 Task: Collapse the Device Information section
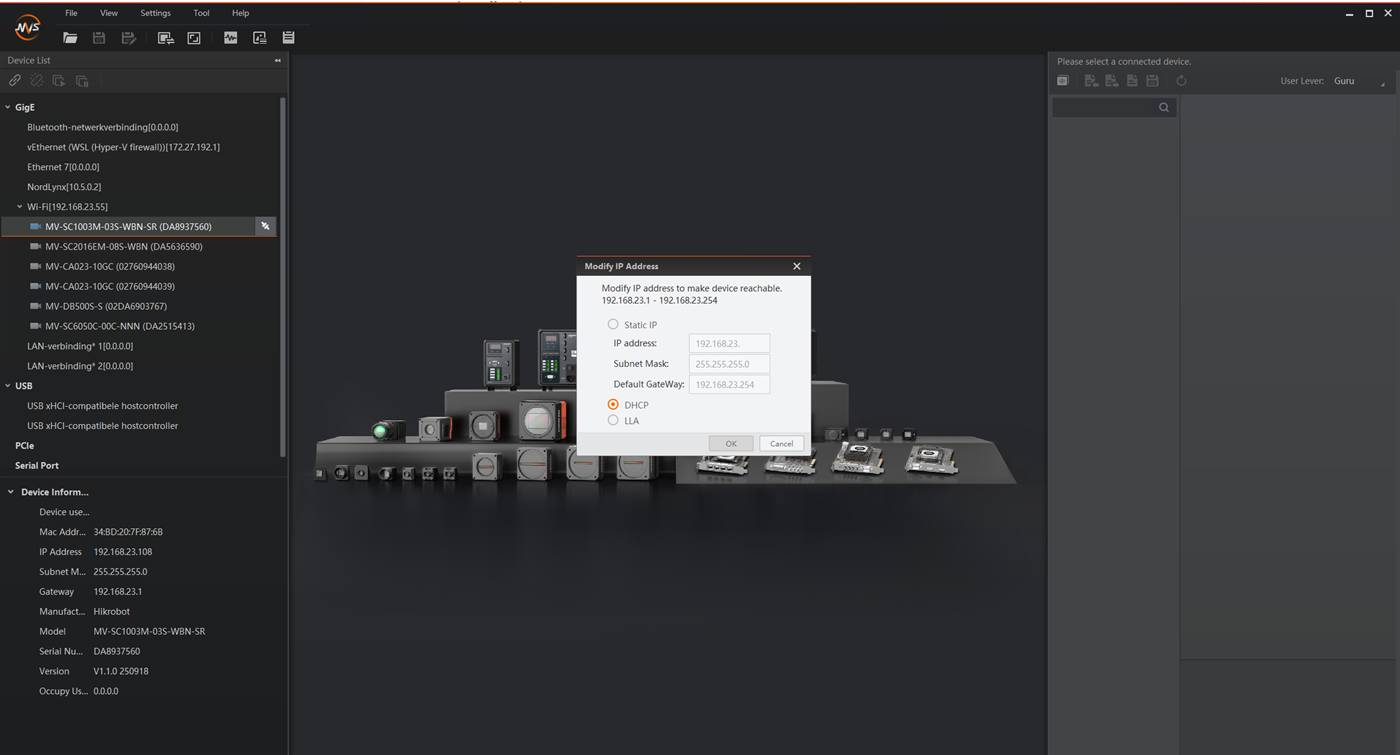(11, 492)
